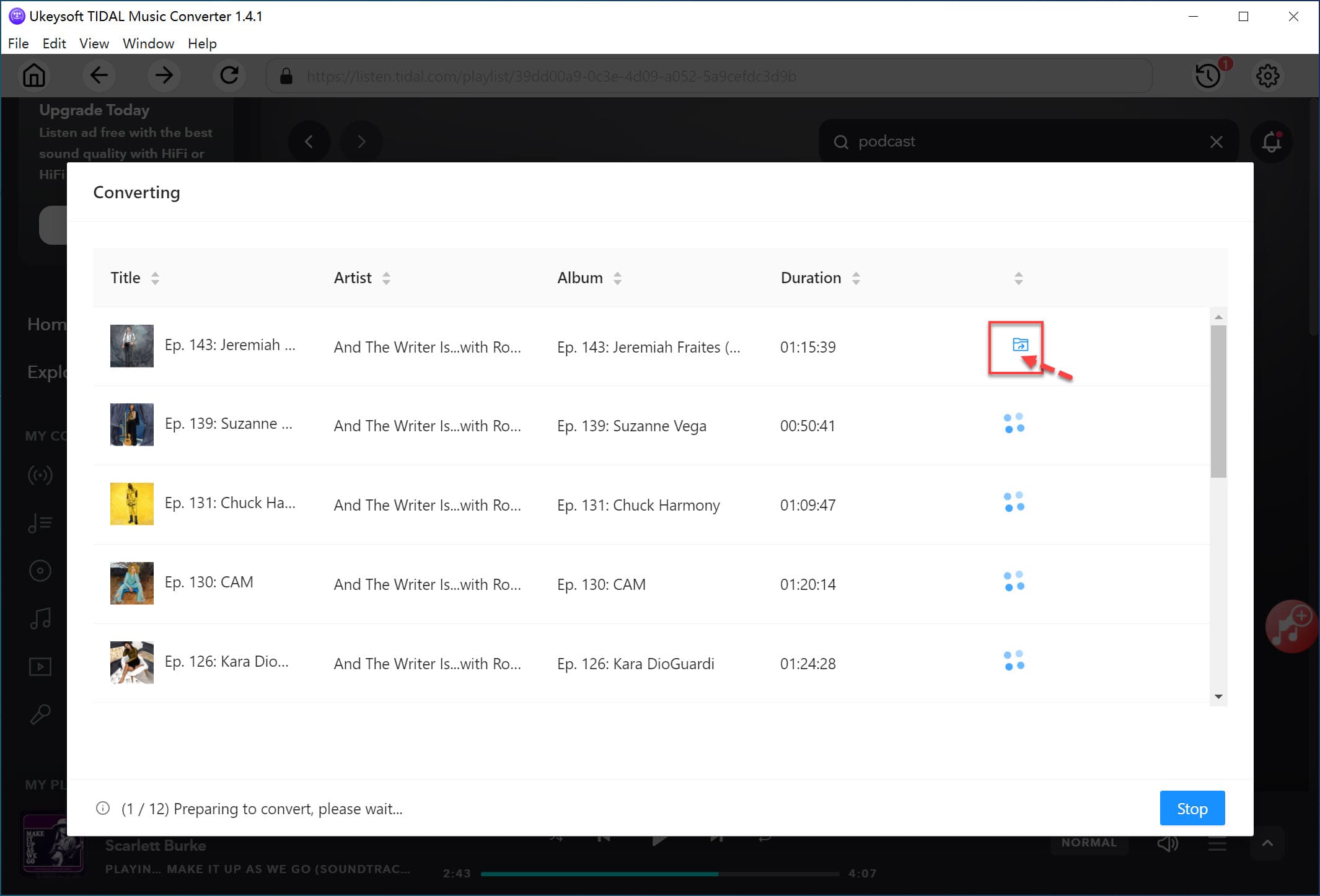The height and width of the screenshot is (896, 1320).
Task: View conversion history via clock icon
Action: [x=1207, y=76]
